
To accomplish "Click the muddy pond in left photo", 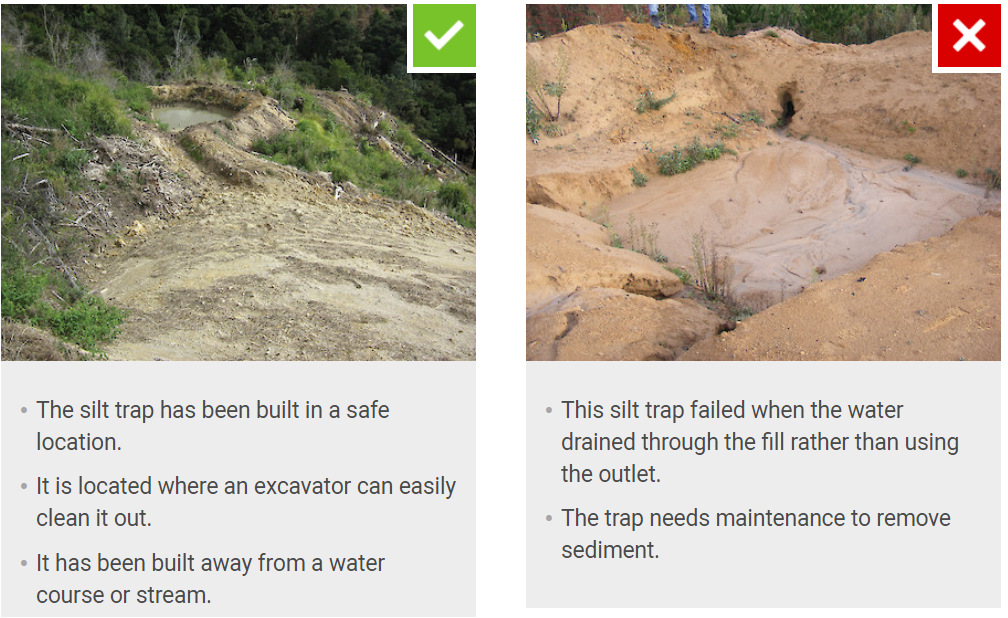I will 191,116.
